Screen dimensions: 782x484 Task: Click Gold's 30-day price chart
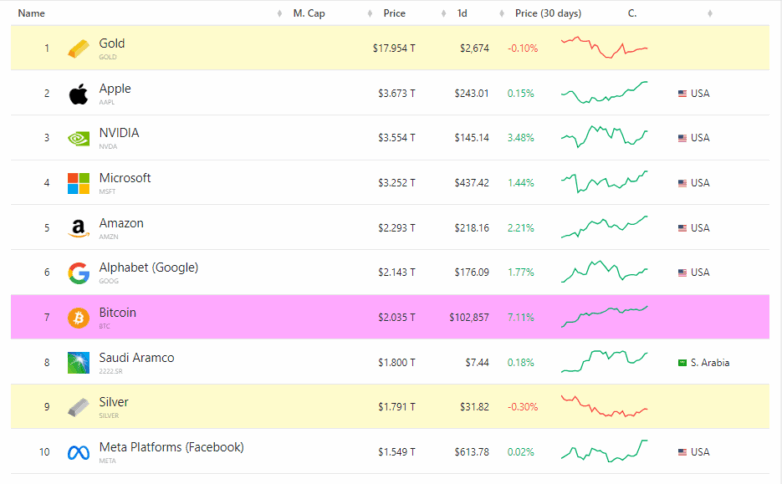604,47
